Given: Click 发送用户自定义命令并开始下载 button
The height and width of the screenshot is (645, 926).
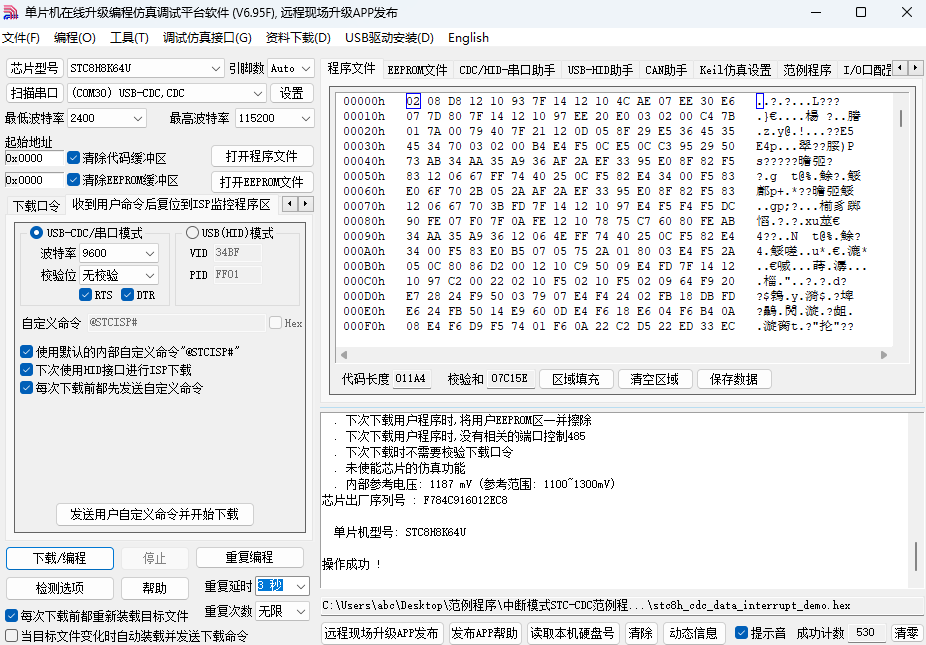Looking at the screenshot, I should pos(155,514).
